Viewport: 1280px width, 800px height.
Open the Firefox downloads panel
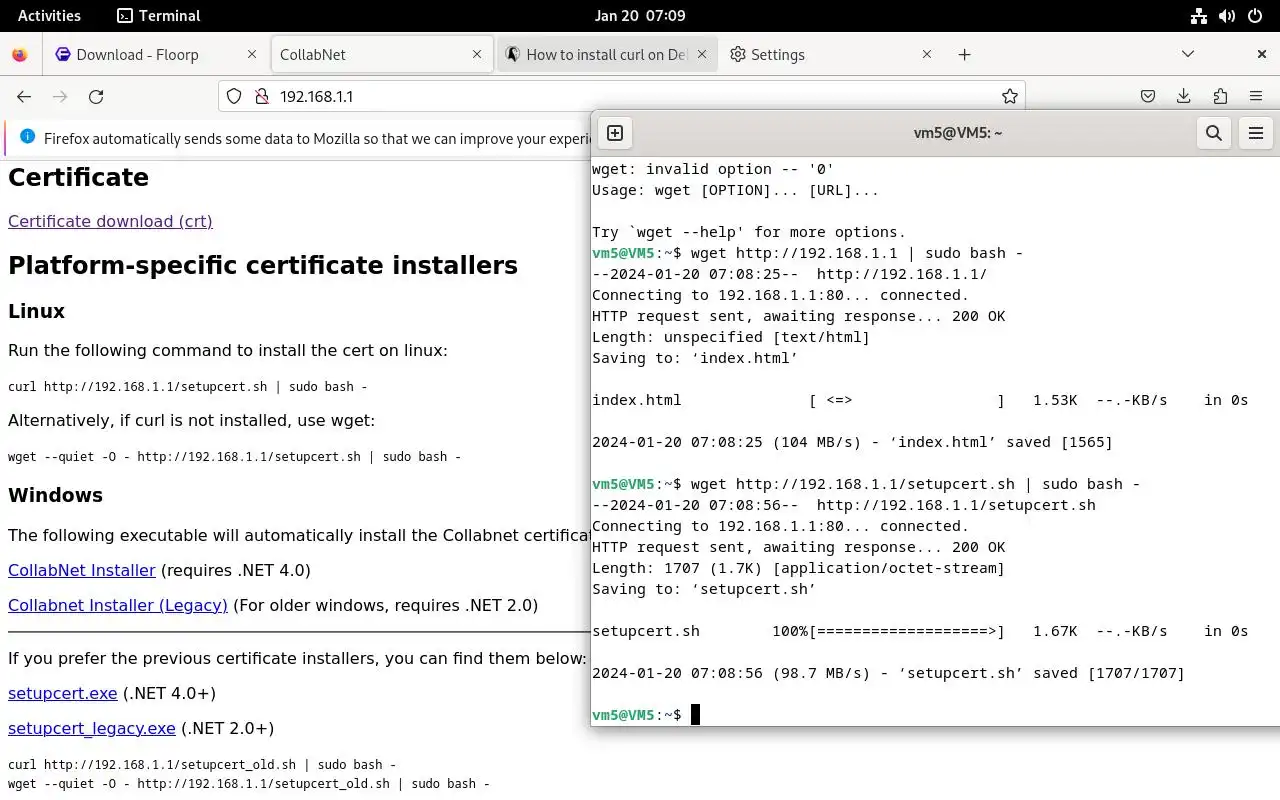coord(1184,96)
